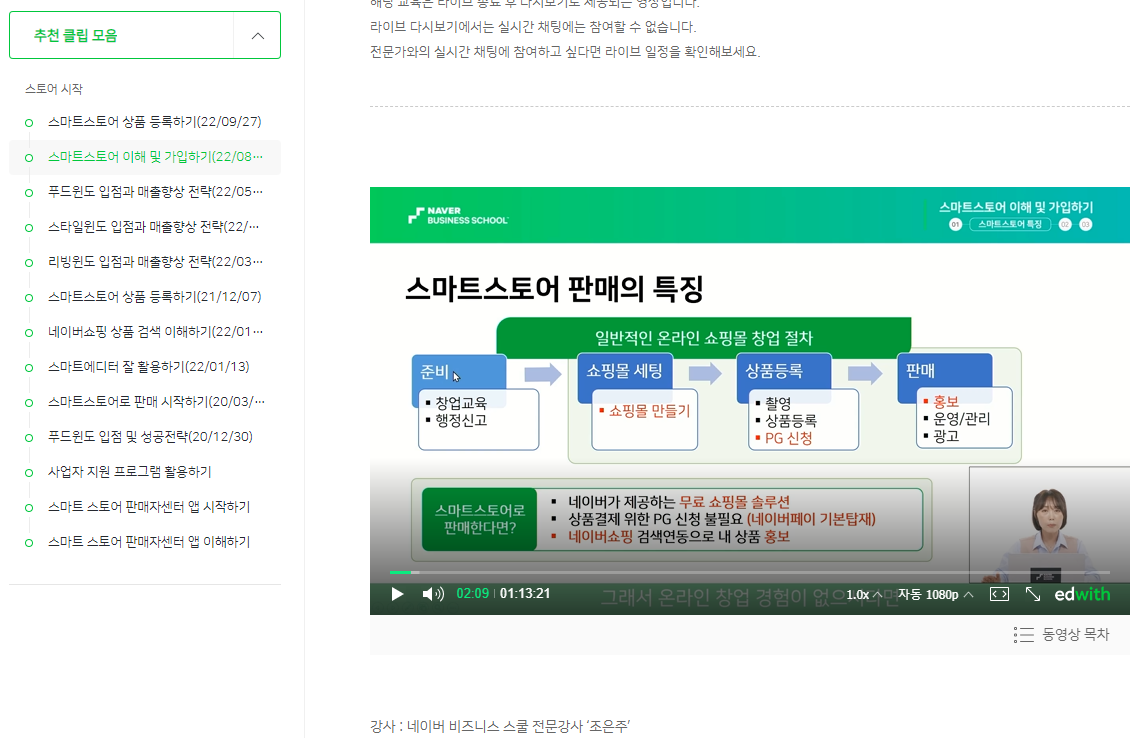1137x738 pixels.
Task: Seek along the video progress bar
Action: (750, 573)
